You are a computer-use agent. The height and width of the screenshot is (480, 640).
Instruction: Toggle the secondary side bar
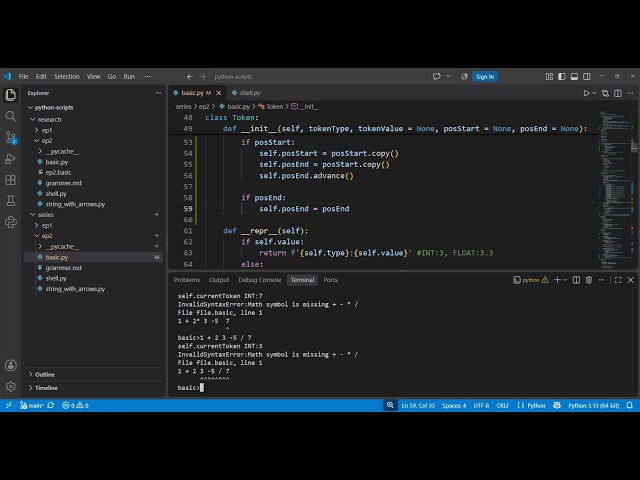click(x=587, y=76)
